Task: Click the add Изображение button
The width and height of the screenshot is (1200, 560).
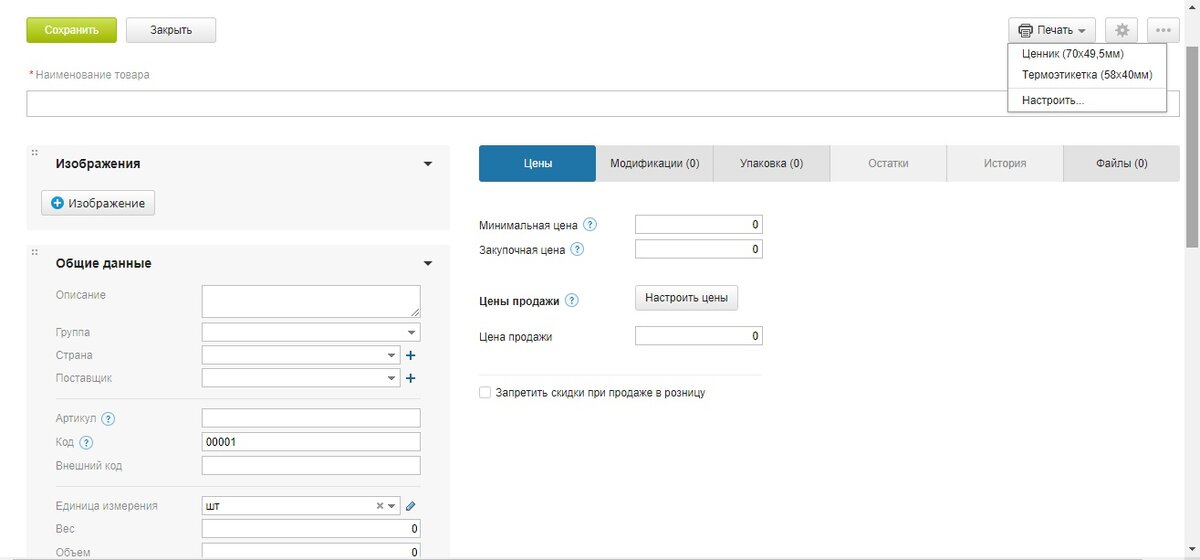Action: (x=98, y=203)
